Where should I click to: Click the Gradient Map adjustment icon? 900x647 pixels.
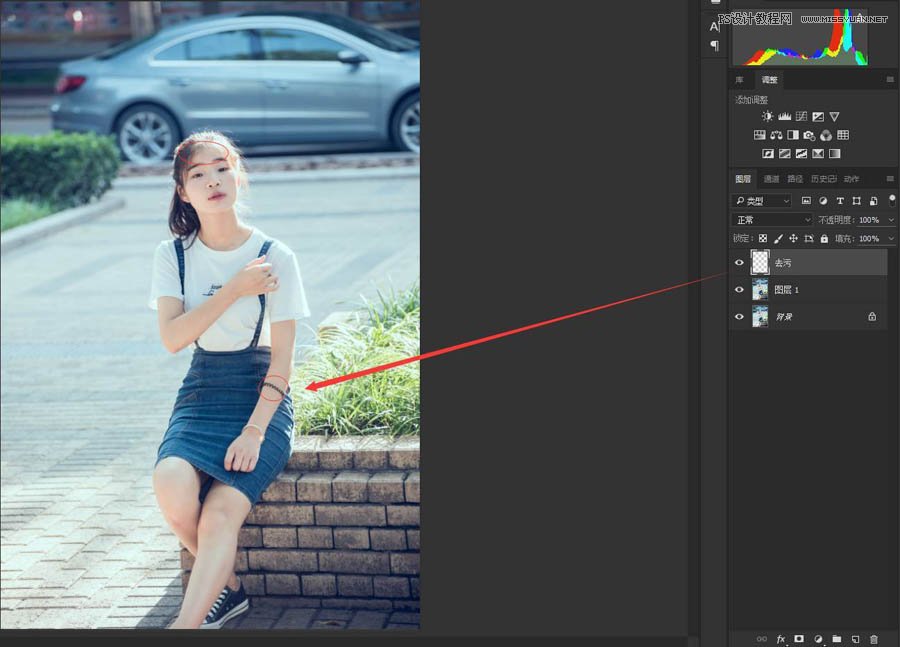833,152
